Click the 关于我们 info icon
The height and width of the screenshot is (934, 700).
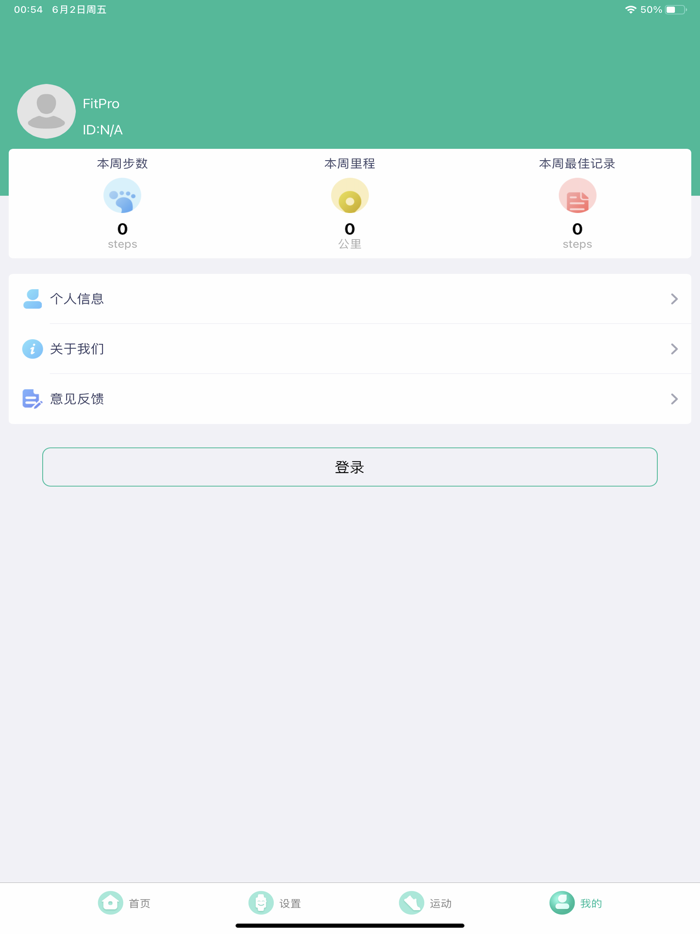(x=32, y=349)
